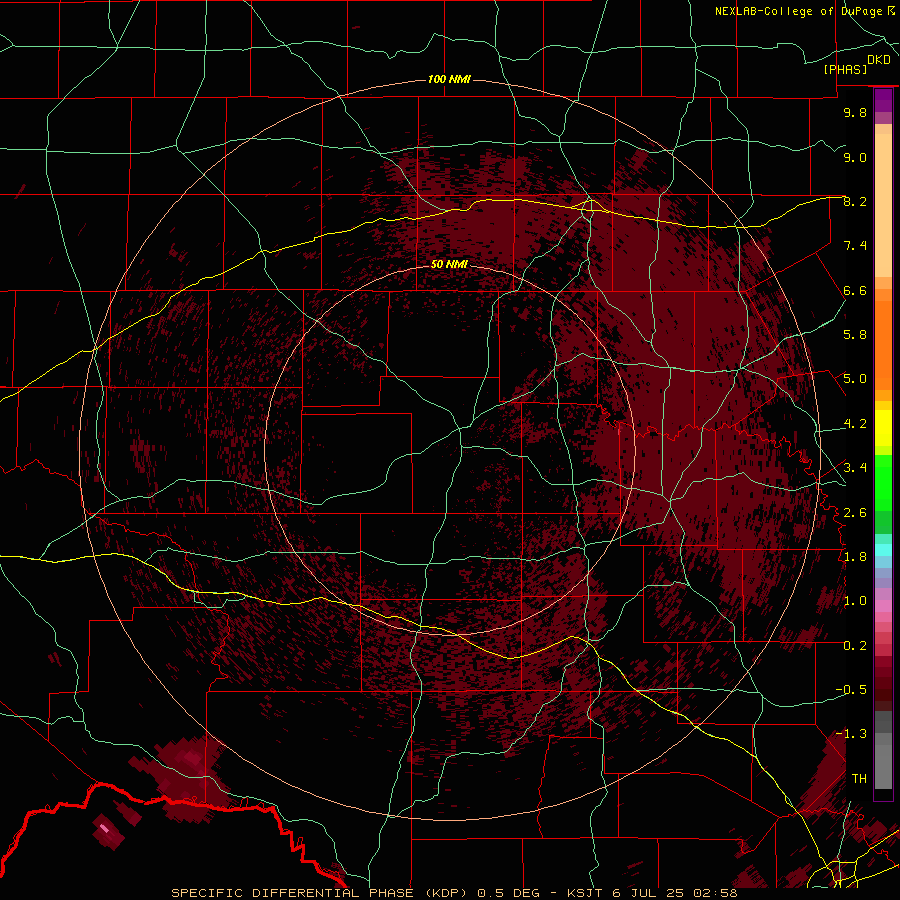This screenshot has width=900, height=900.
Task: Click the -1.3 value on color scale
Action: pos(851,734)
